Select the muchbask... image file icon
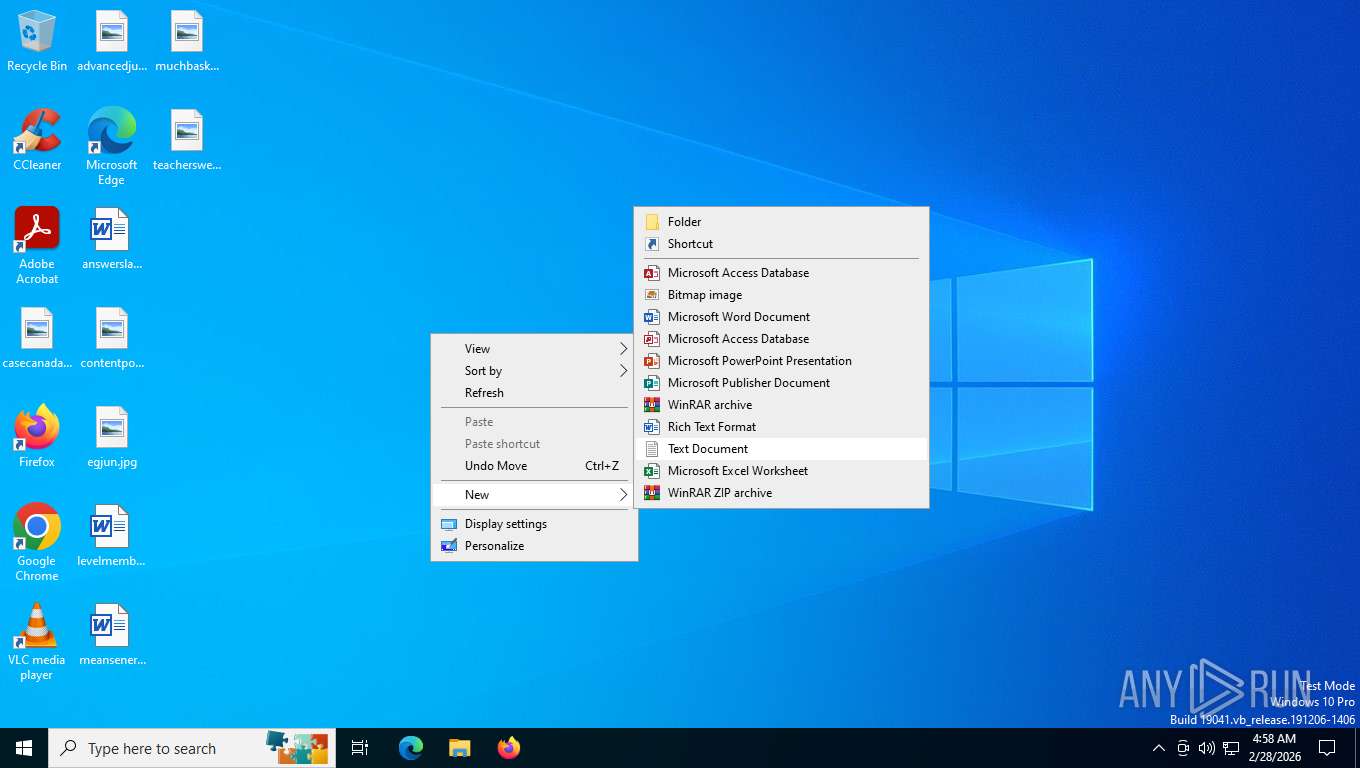 tap(187, 41)
